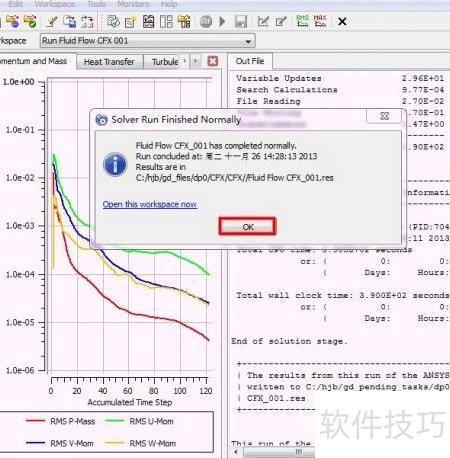Close the monitor tab with red X

pyautogui.click(x=213, y=61)
